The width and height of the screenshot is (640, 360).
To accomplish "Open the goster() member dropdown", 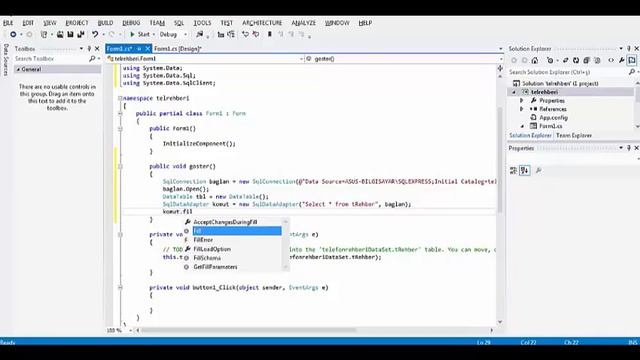I will 501,59.
